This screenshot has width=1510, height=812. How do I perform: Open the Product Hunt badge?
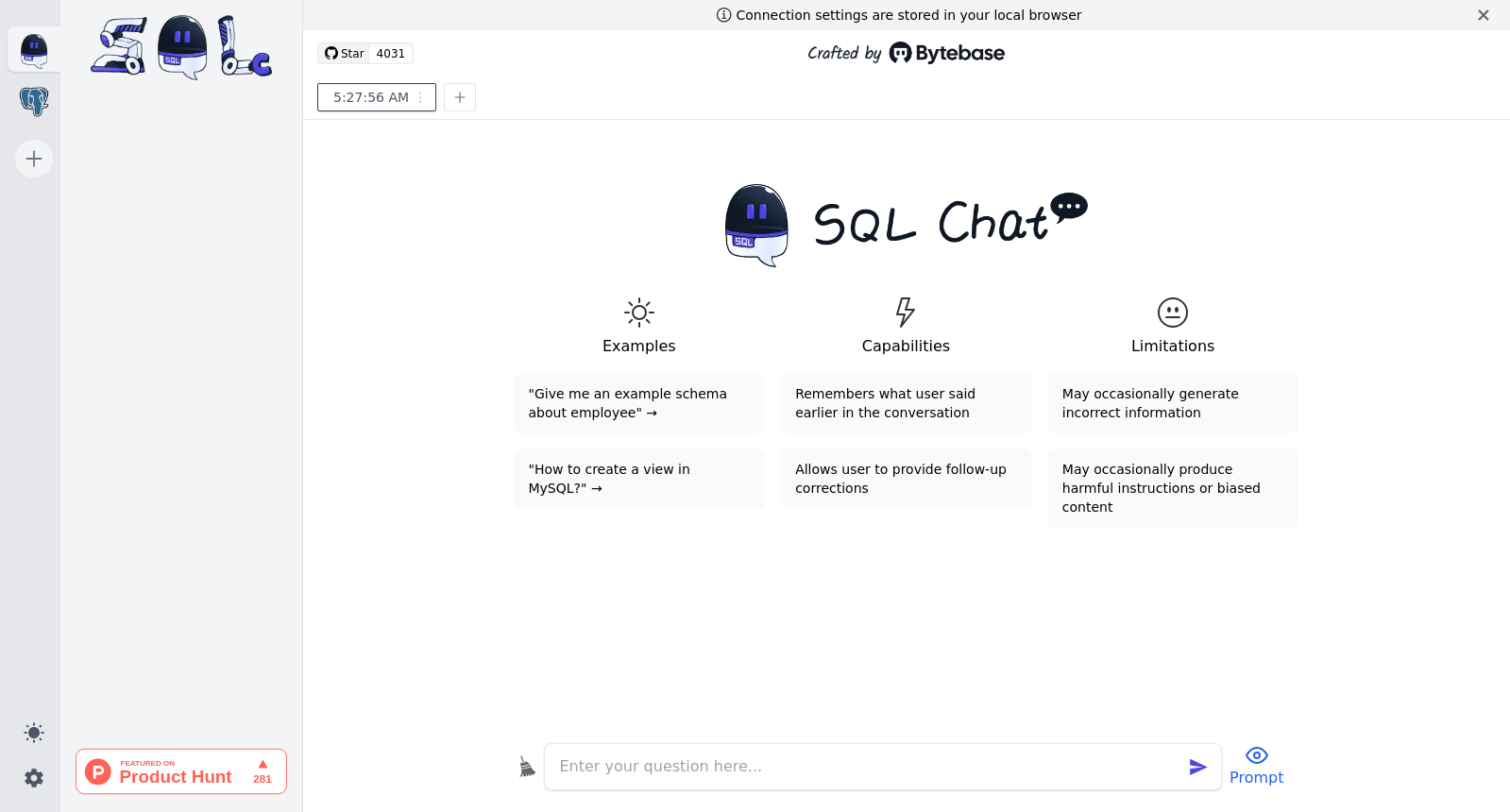(181, 771)
